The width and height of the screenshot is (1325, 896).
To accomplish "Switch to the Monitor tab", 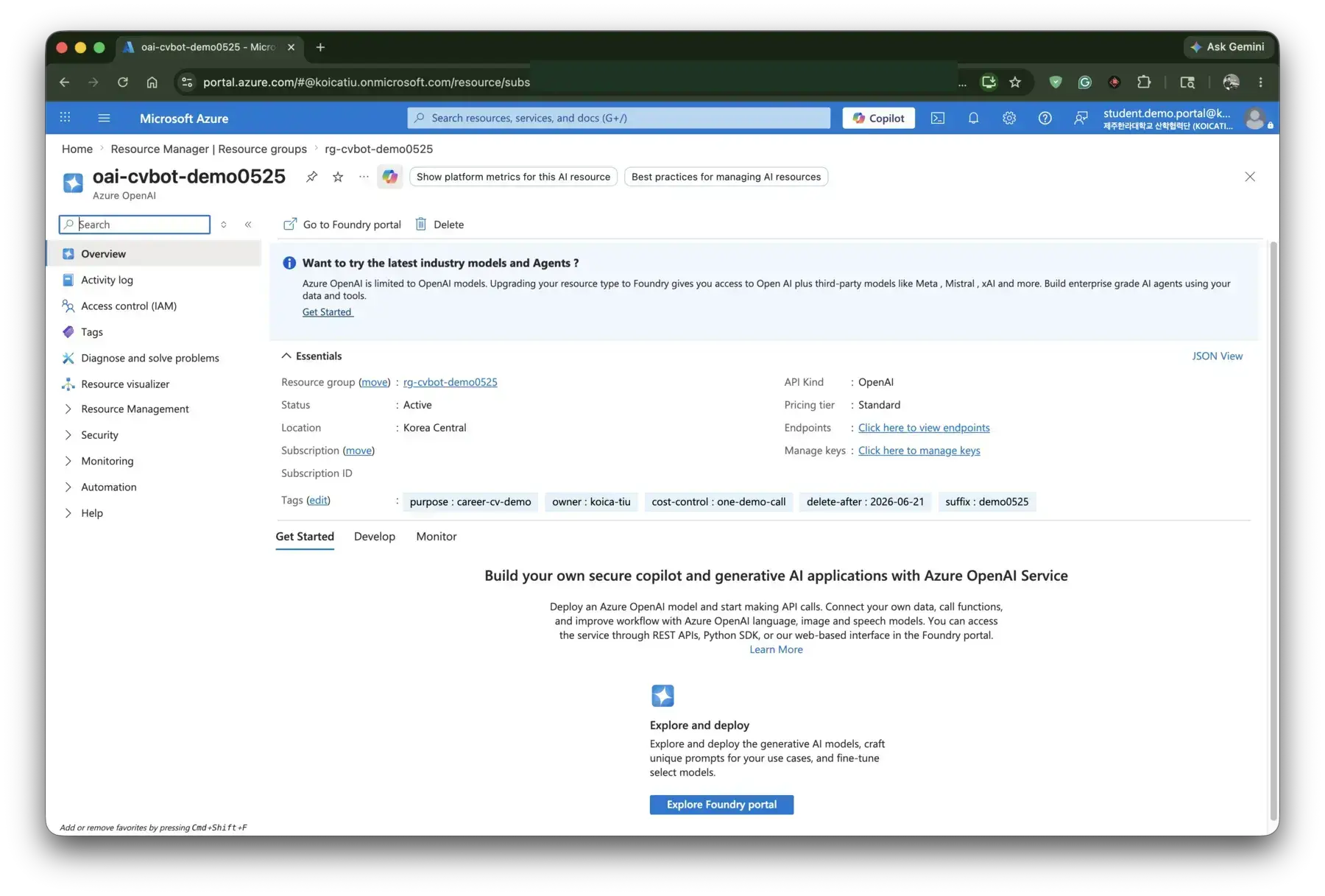I will click(436, 537).
